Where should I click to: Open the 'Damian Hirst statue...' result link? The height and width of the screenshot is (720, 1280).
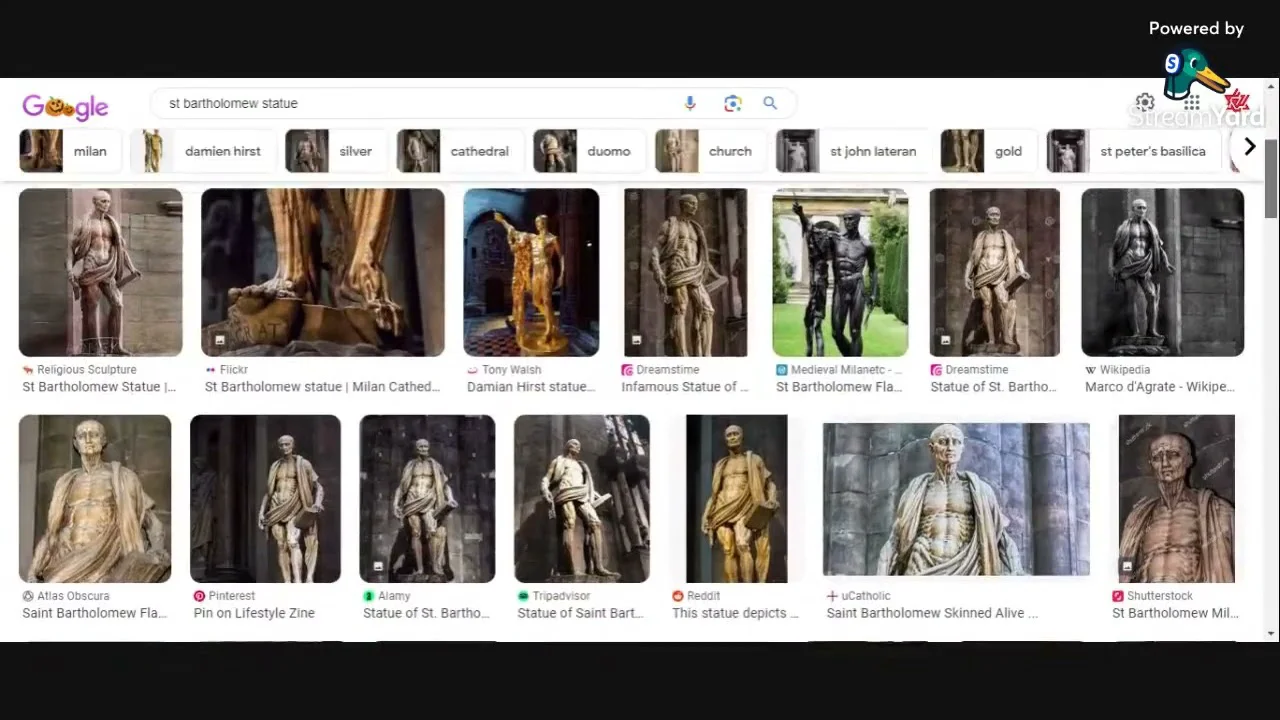[531, 387]
